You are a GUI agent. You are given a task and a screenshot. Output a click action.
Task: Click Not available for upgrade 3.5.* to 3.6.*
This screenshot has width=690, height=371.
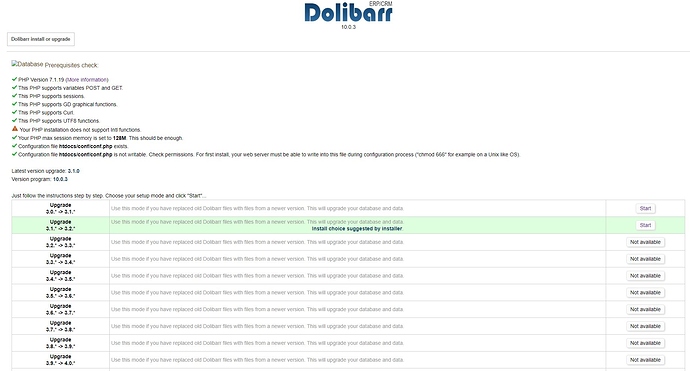pyautogui.click(x=645, y=293)
